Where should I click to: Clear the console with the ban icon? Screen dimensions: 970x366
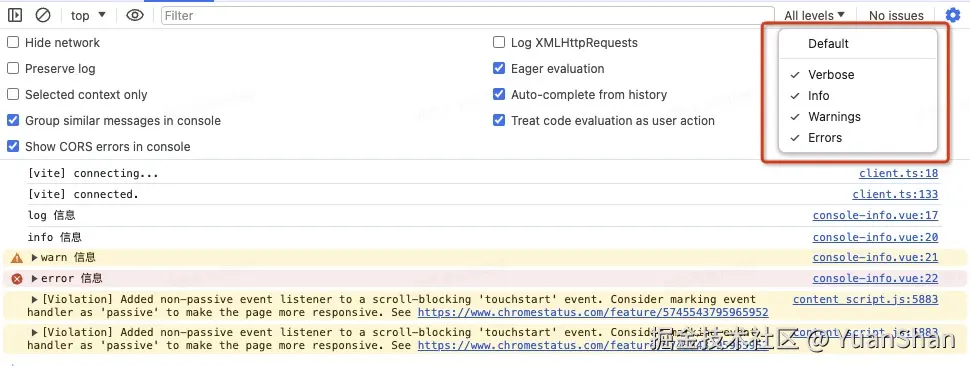tap(43, 15)
